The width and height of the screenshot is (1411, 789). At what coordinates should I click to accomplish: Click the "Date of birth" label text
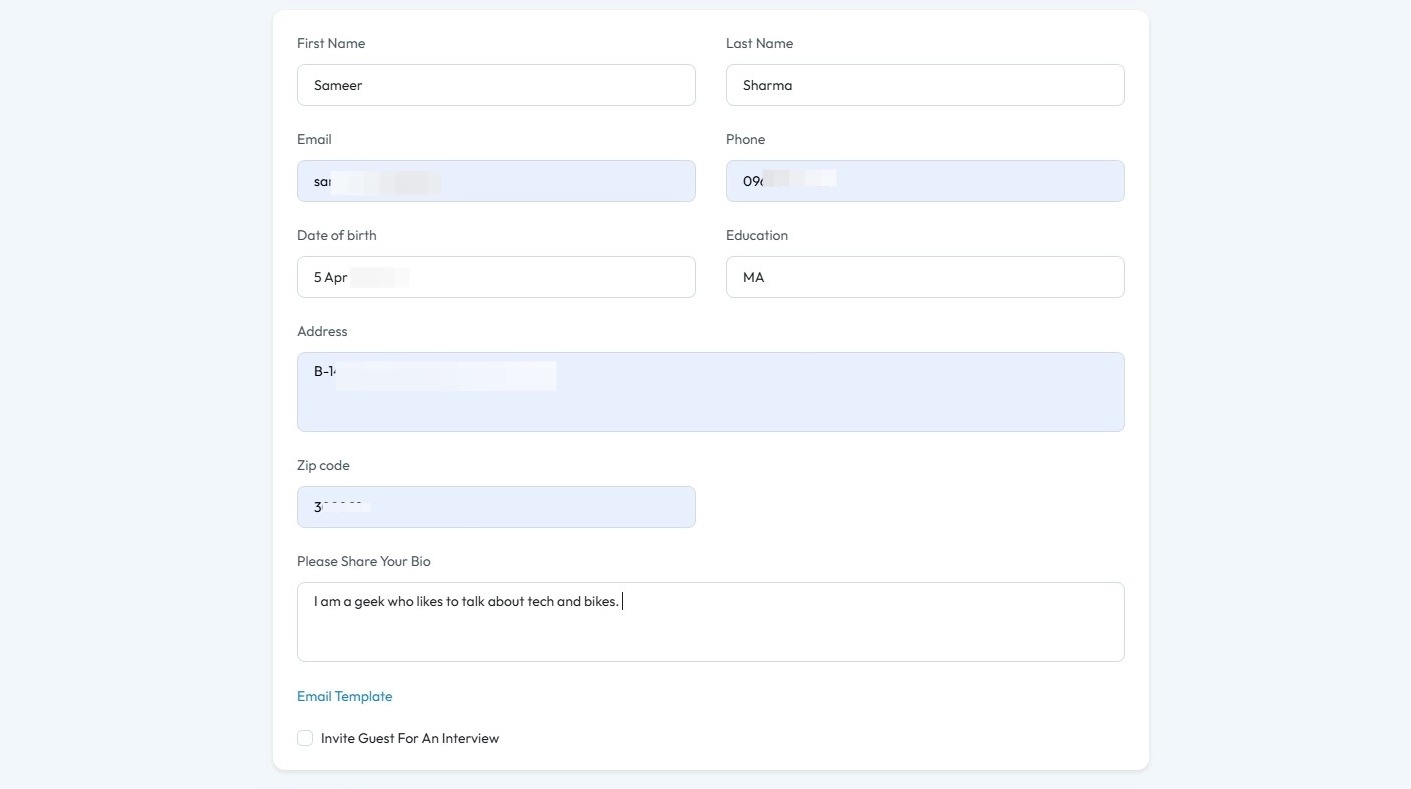337,235
